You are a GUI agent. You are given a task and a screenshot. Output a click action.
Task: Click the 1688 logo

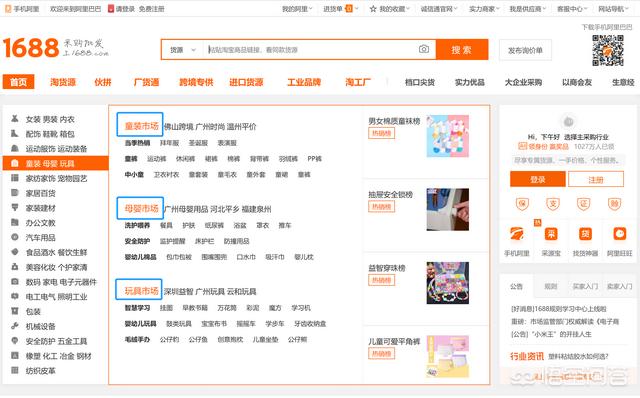click(31, 48)
